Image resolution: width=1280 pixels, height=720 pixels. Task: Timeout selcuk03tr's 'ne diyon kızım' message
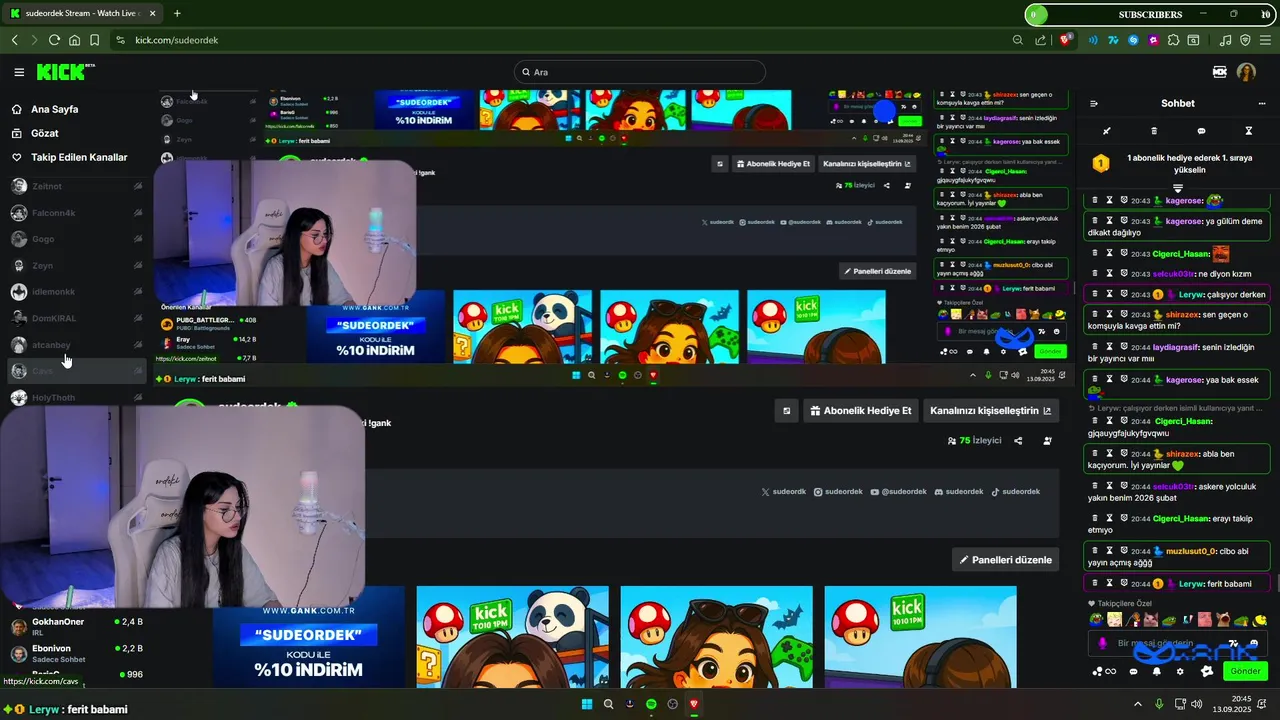point(1109,274)
